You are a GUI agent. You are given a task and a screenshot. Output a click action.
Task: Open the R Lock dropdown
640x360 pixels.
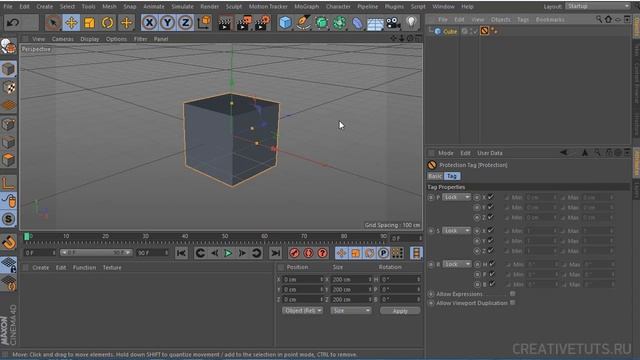[457, 264]
